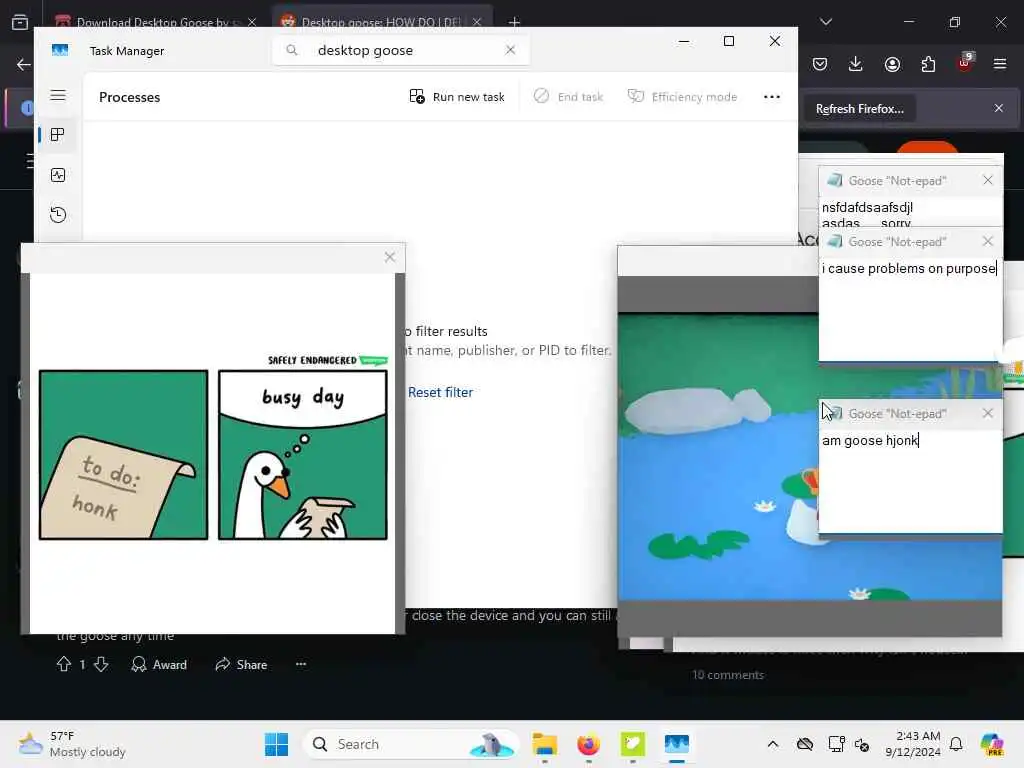1024x768 pixels.
Task: Open the clock showing 2:43 AM
Action: 913,744
